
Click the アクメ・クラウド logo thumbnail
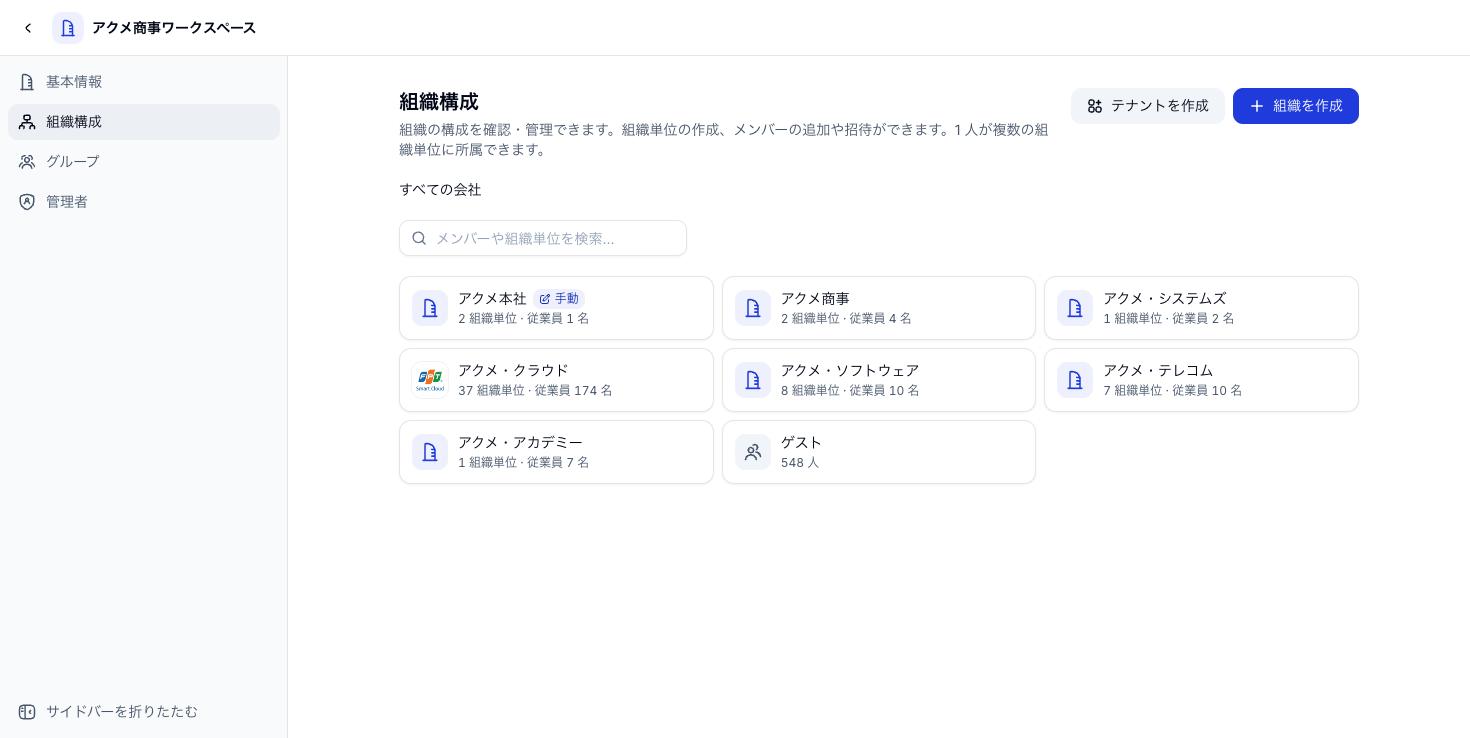[x=430, y=380]
